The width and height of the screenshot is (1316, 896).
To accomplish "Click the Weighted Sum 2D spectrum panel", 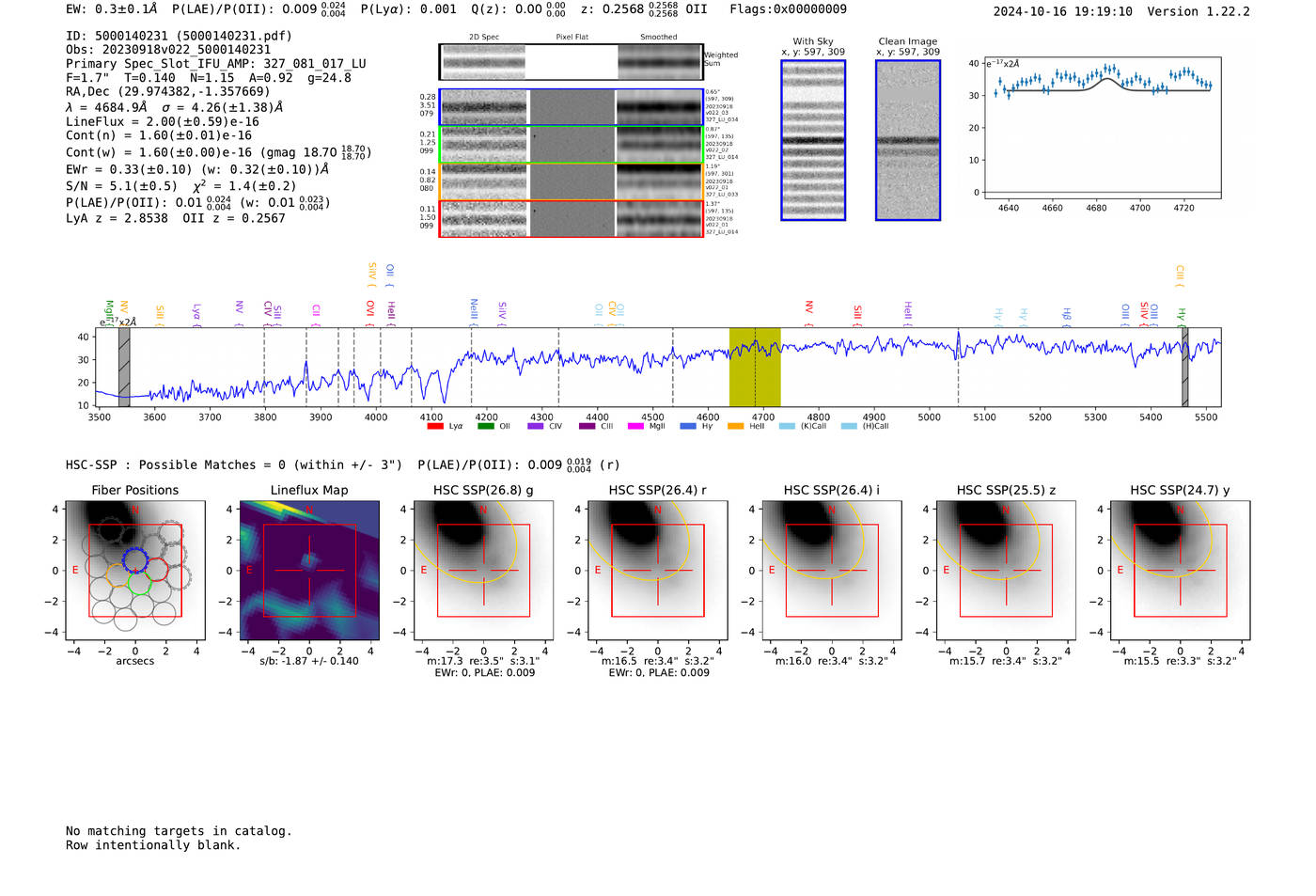I will (572, 62).
